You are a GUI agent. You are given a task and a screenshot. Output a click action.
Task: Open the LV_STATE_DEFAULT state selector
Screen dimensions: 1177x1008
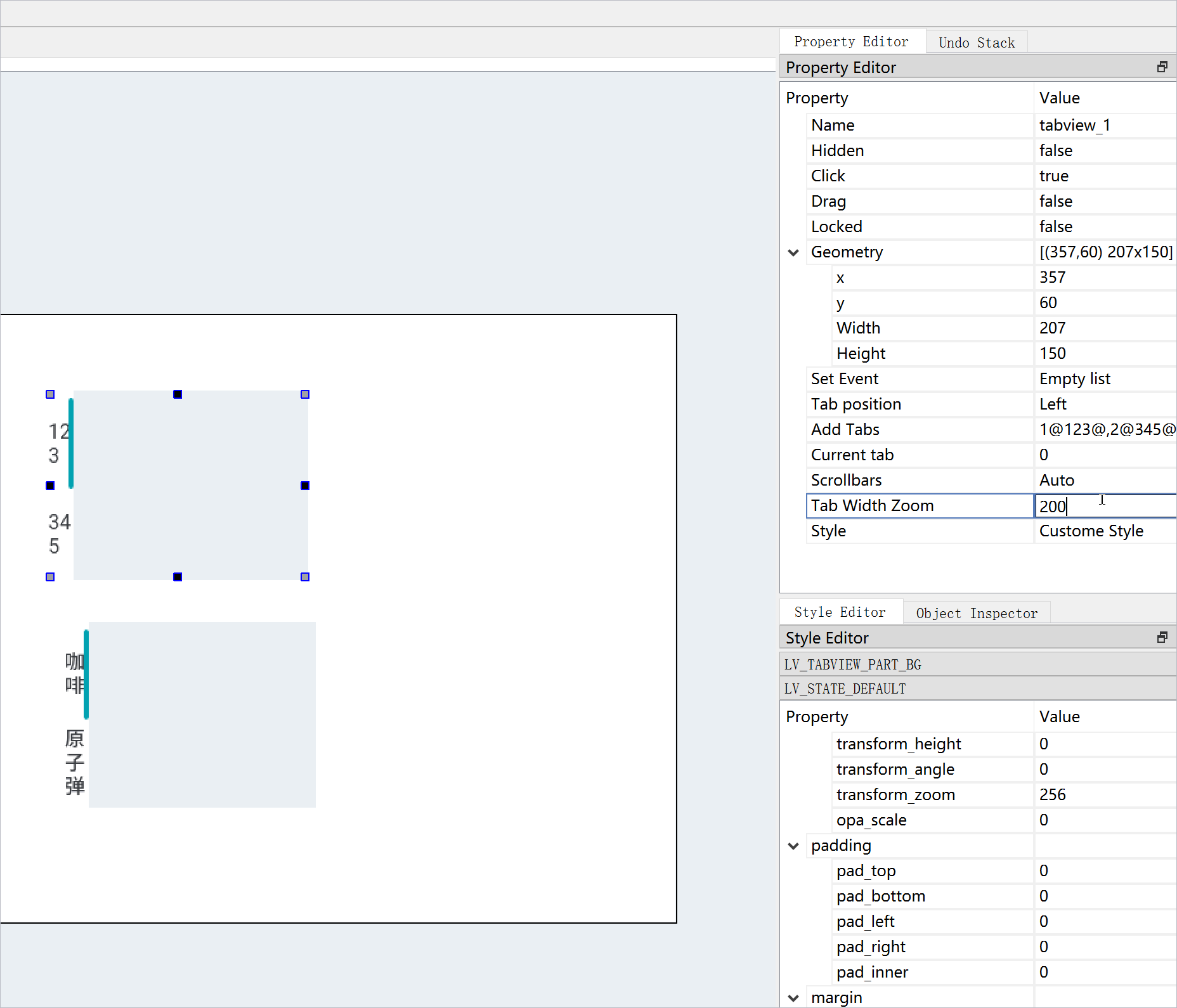tap(978, 688)
